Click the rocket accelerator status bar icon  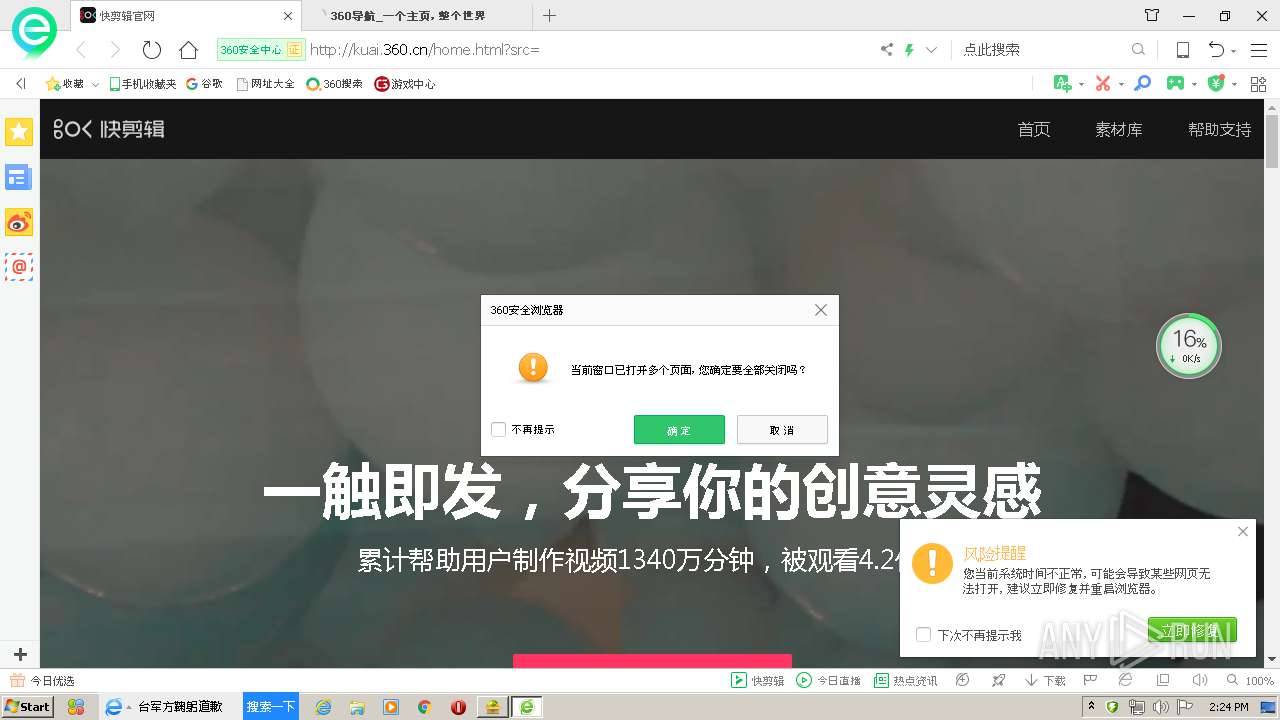pos(998,680)
